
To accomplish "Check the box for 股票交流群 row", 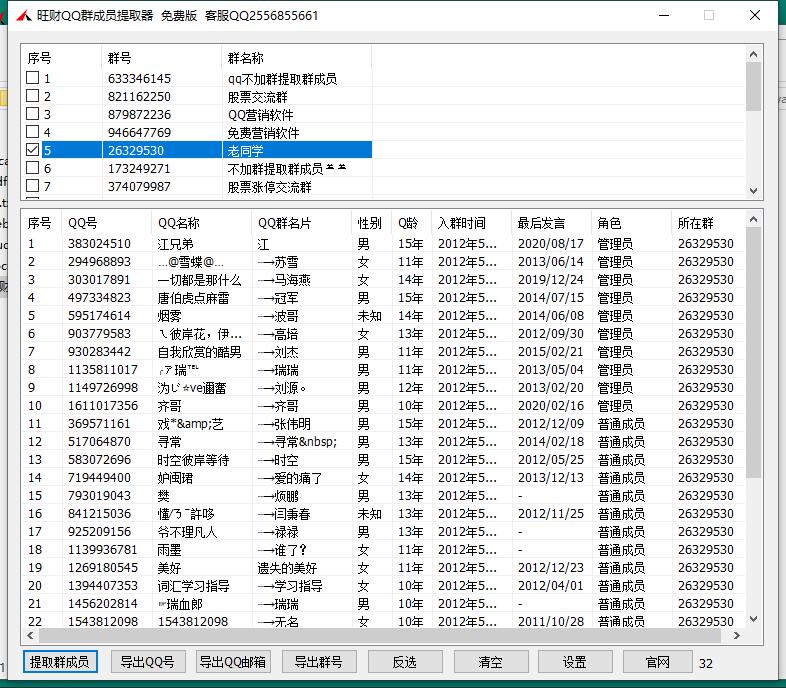I will pyautogui.click(x=32, y=96).
